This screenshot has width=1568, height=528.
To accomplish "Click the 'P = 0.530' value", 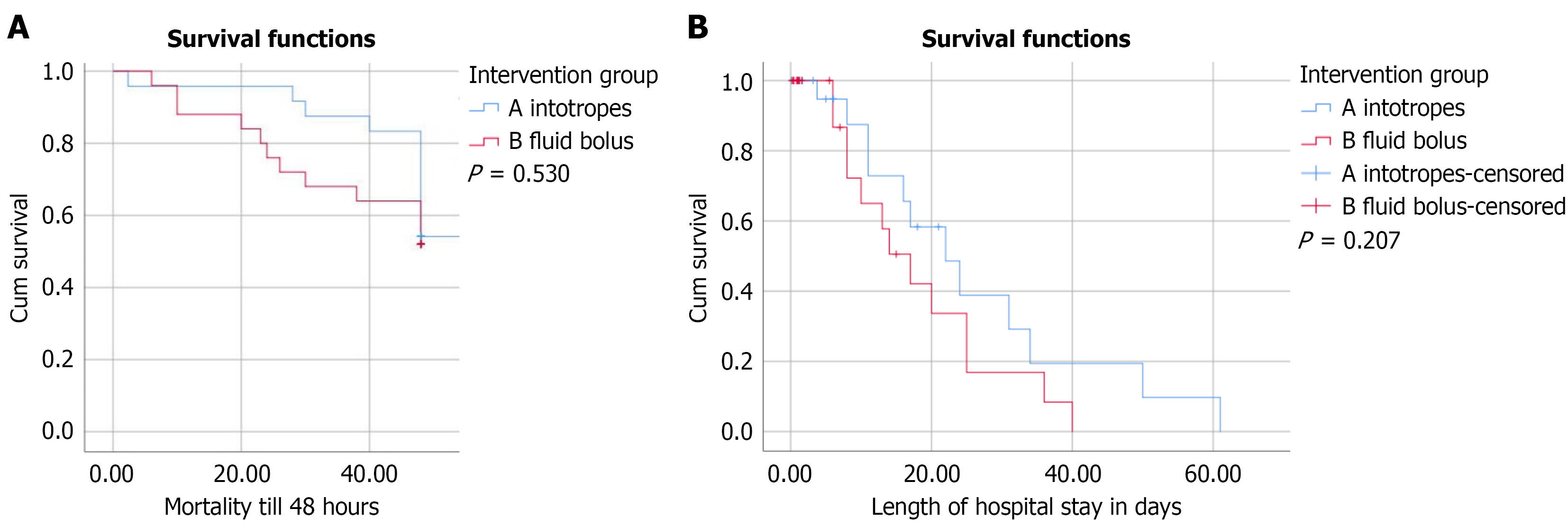I will [519, 174].
